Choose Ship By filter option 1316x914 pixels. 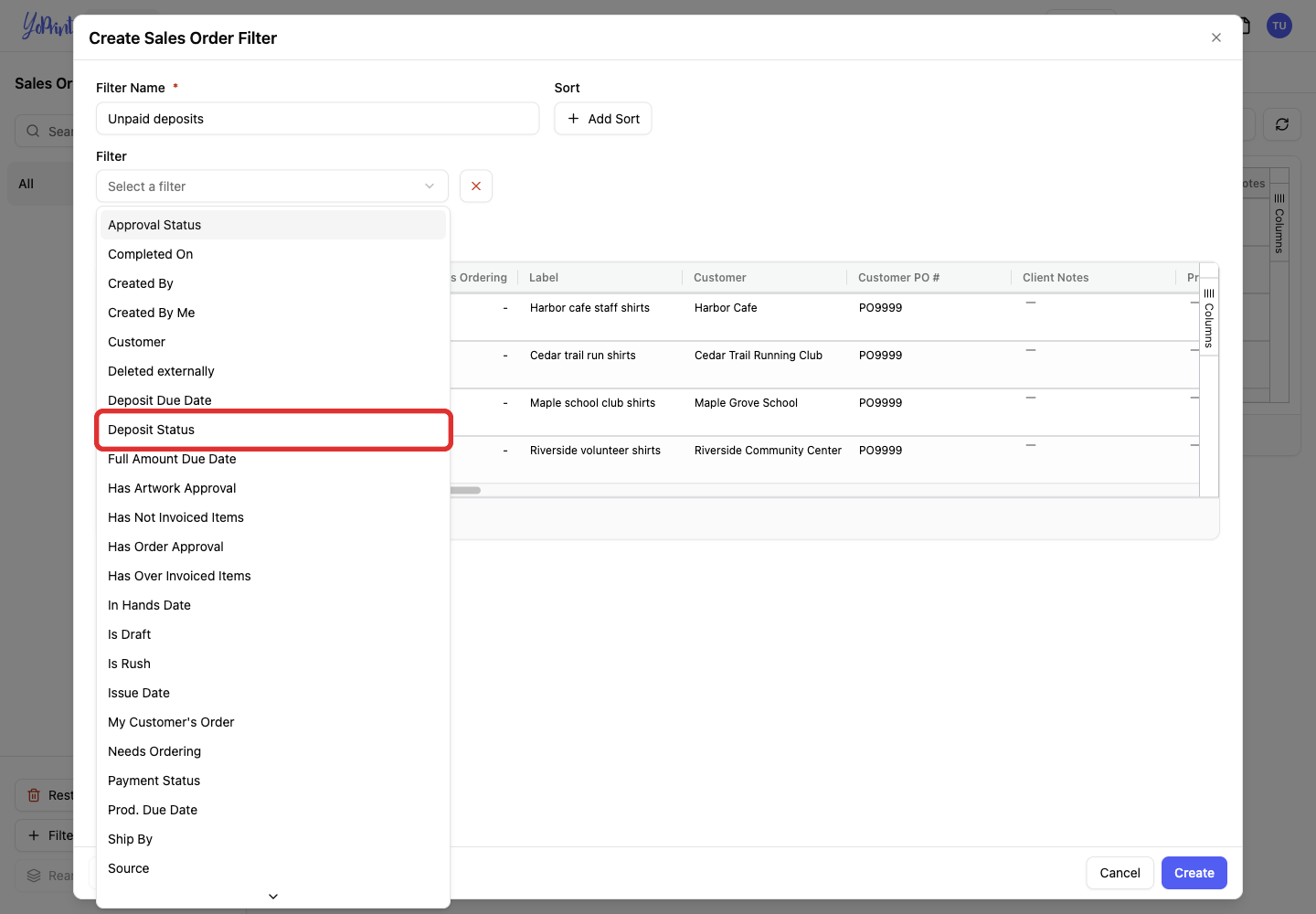(x=273, y=839)
